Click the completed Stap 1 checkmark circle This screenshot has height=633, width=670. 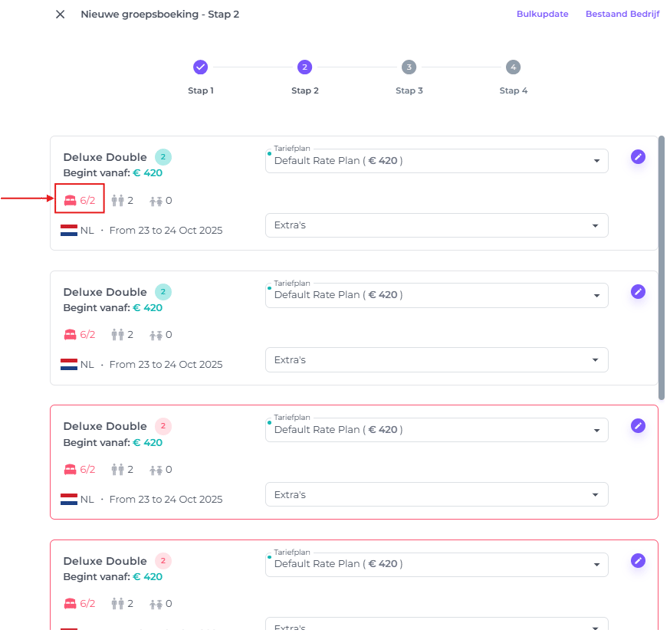pyautogui.click(x=200, y=67)
